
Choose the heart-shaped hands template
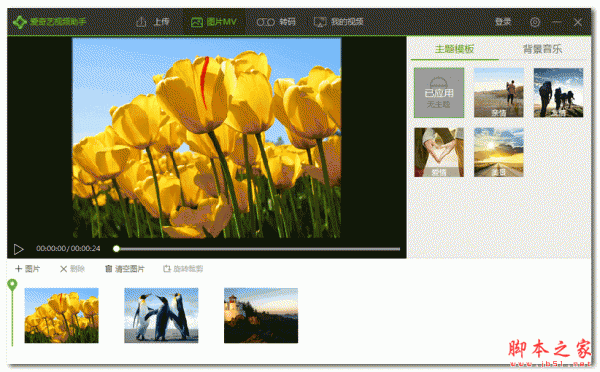click(x=439, y=152)
